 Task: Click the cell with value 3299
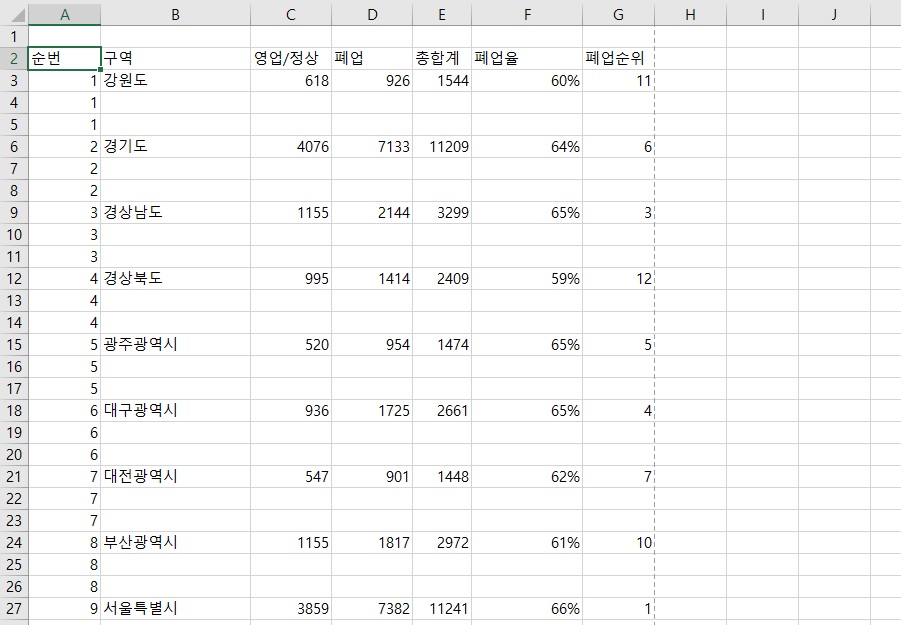tap(442, 213)
